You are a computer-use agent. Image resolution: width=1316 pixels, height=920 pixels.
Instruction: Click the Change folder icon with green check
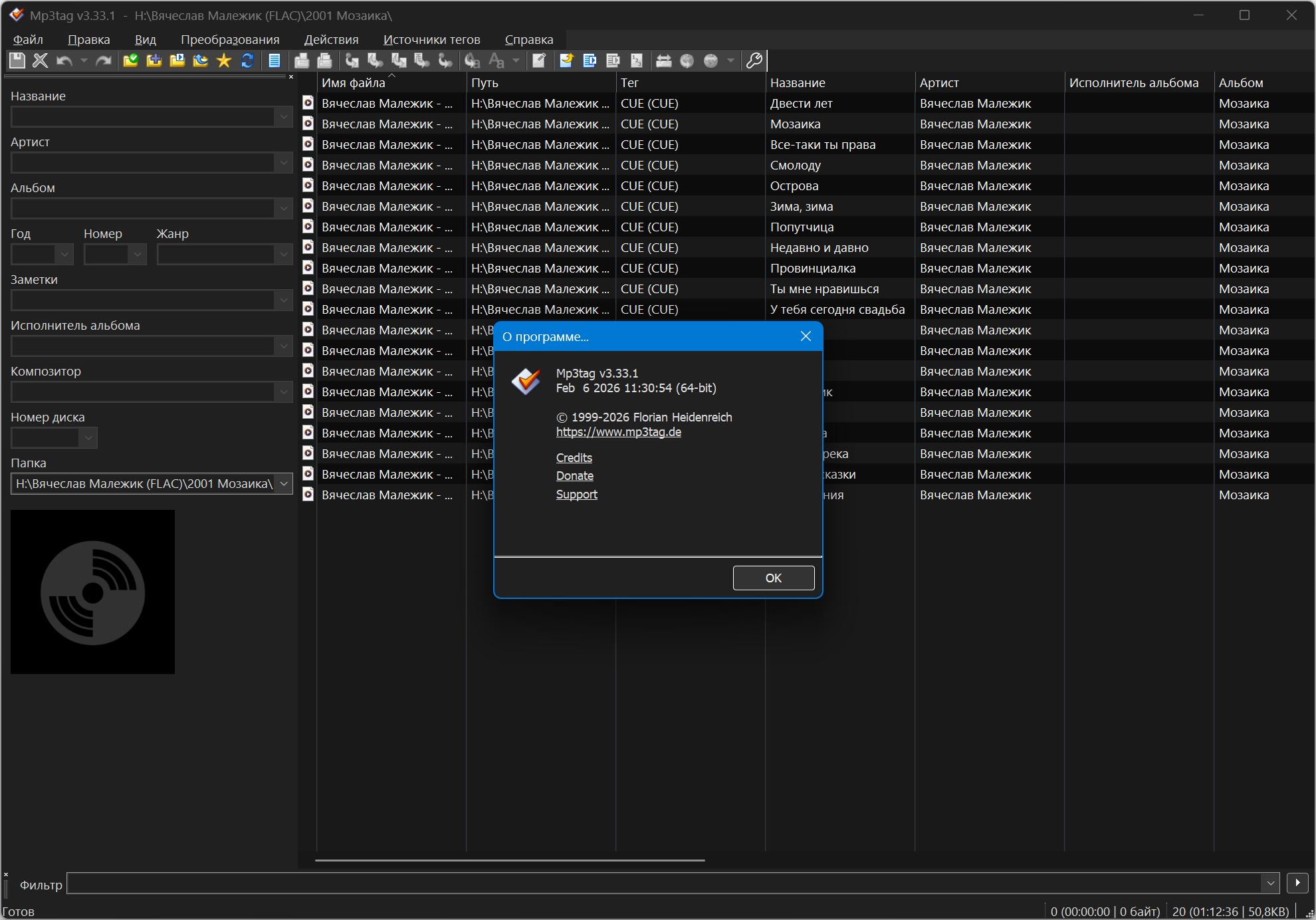pyautogui.click(x=130, y=60)
